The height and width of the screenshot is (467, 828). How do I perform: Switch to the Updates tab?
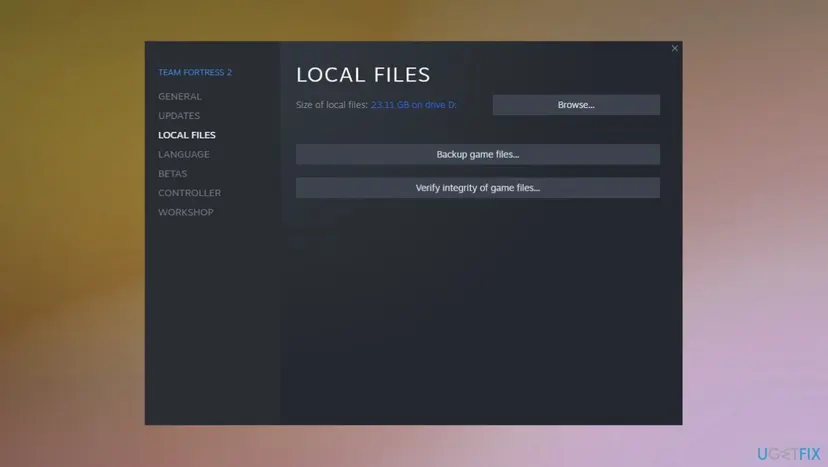(179, 116)
